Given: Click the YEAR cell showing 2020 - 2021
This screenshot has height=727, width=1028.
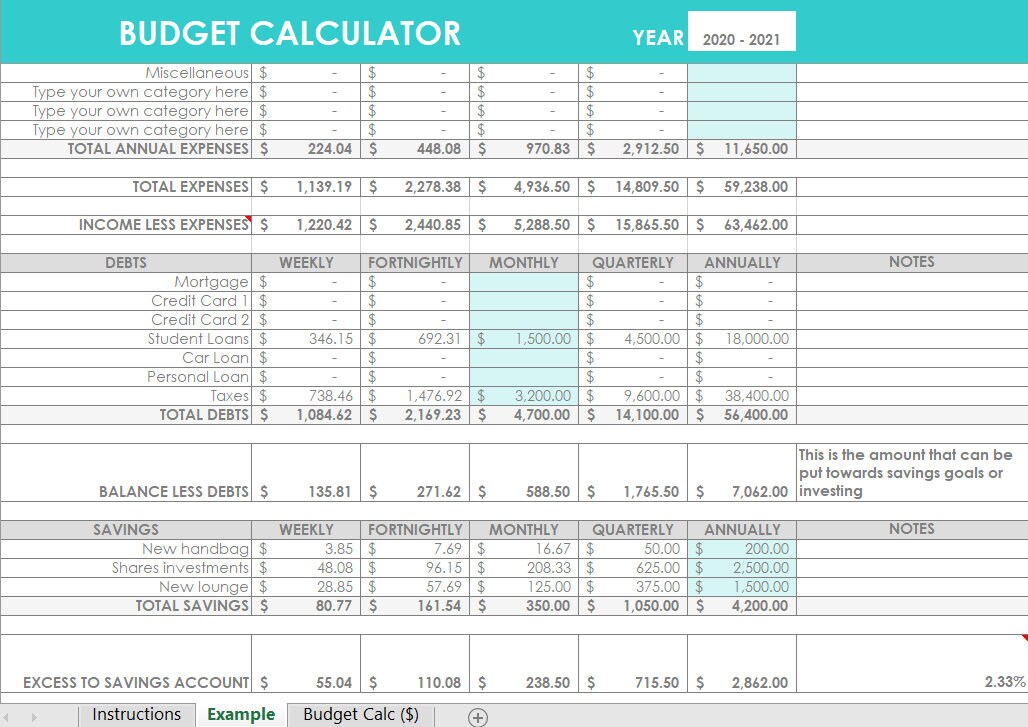Looking at the screenshot, I should 741,33.
